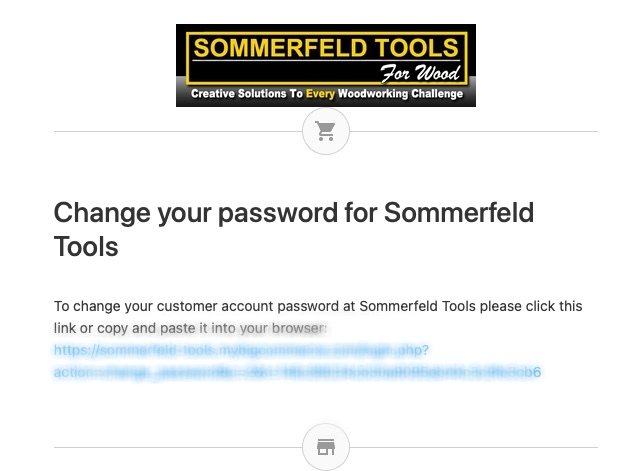Click the shopping cart icon
Screen dimensions: 640x471
[326, 131]
